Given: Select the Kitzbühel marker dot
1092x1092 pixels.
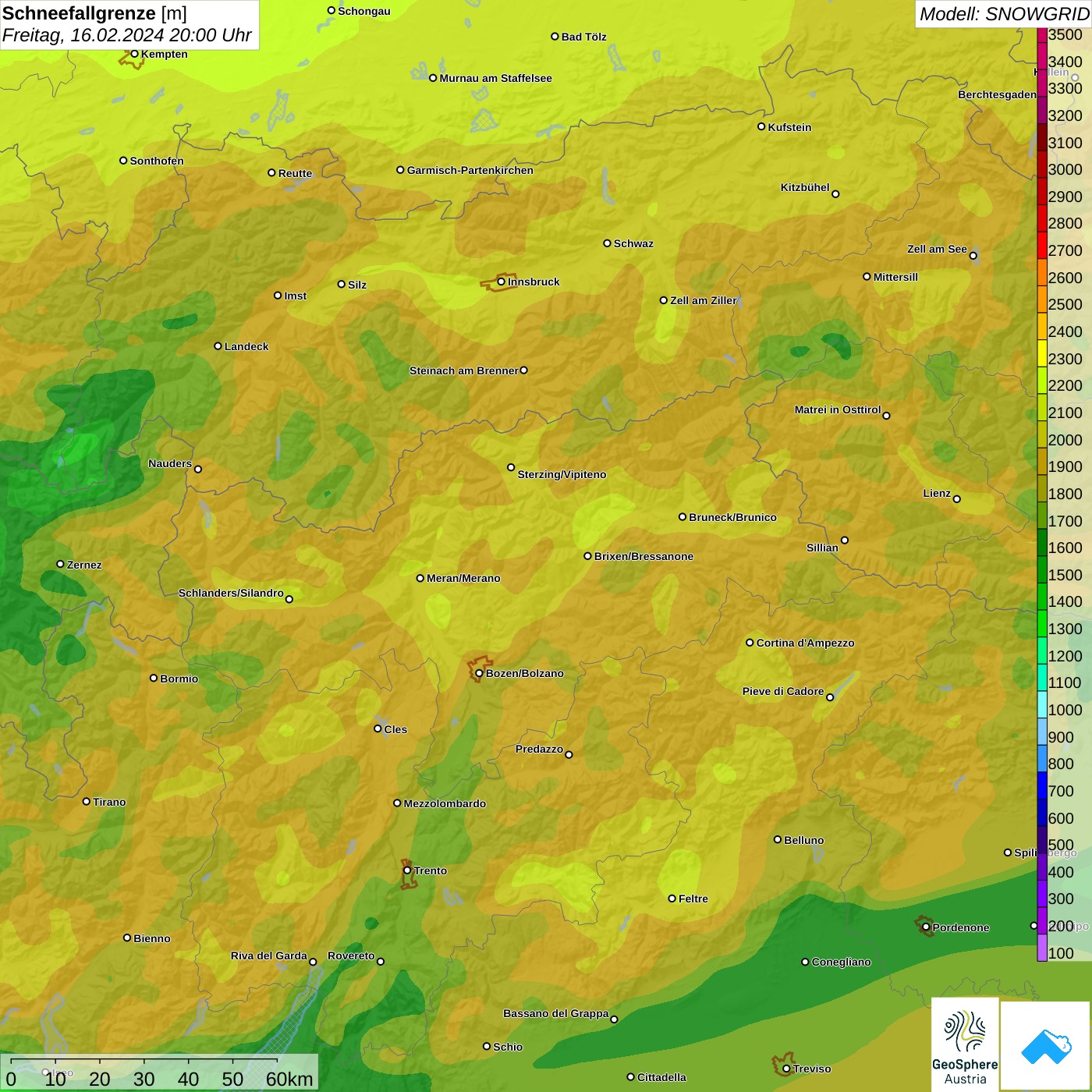Looking at the screenshot, I should [835, 194].
